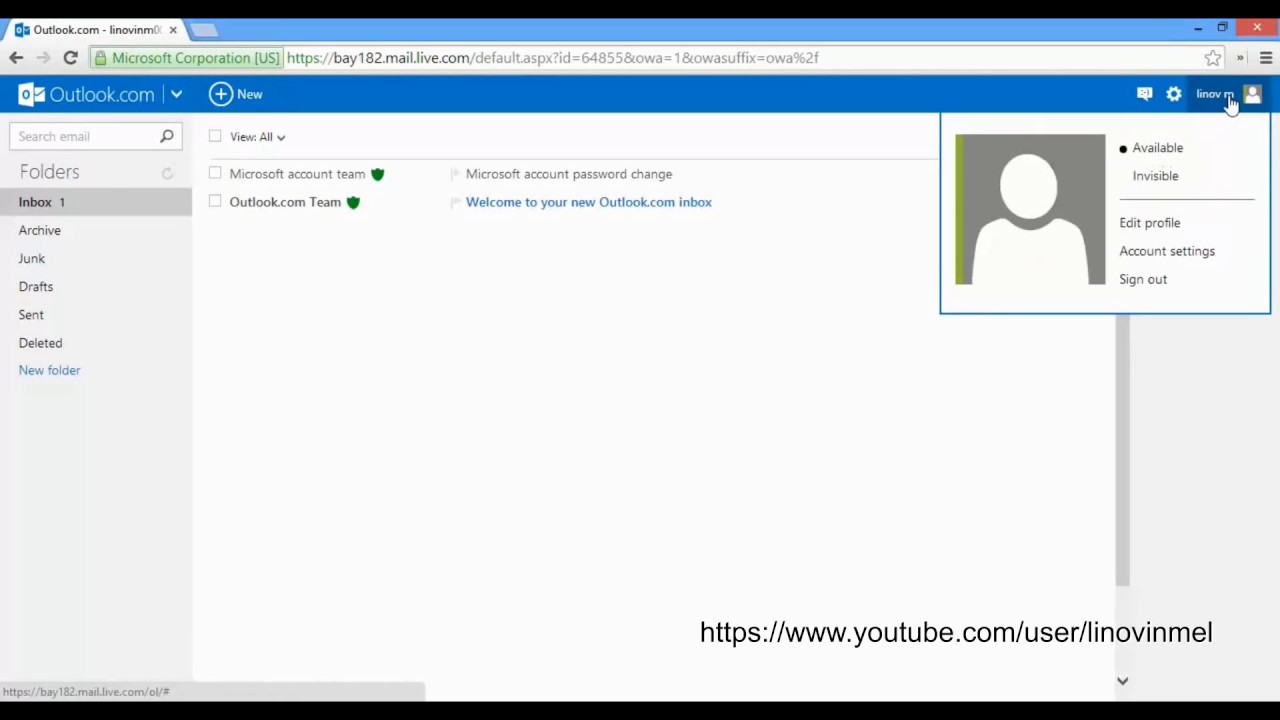Click the Microsoft Corporation security badge
The image size is (1280, 720).
point(187,58)
